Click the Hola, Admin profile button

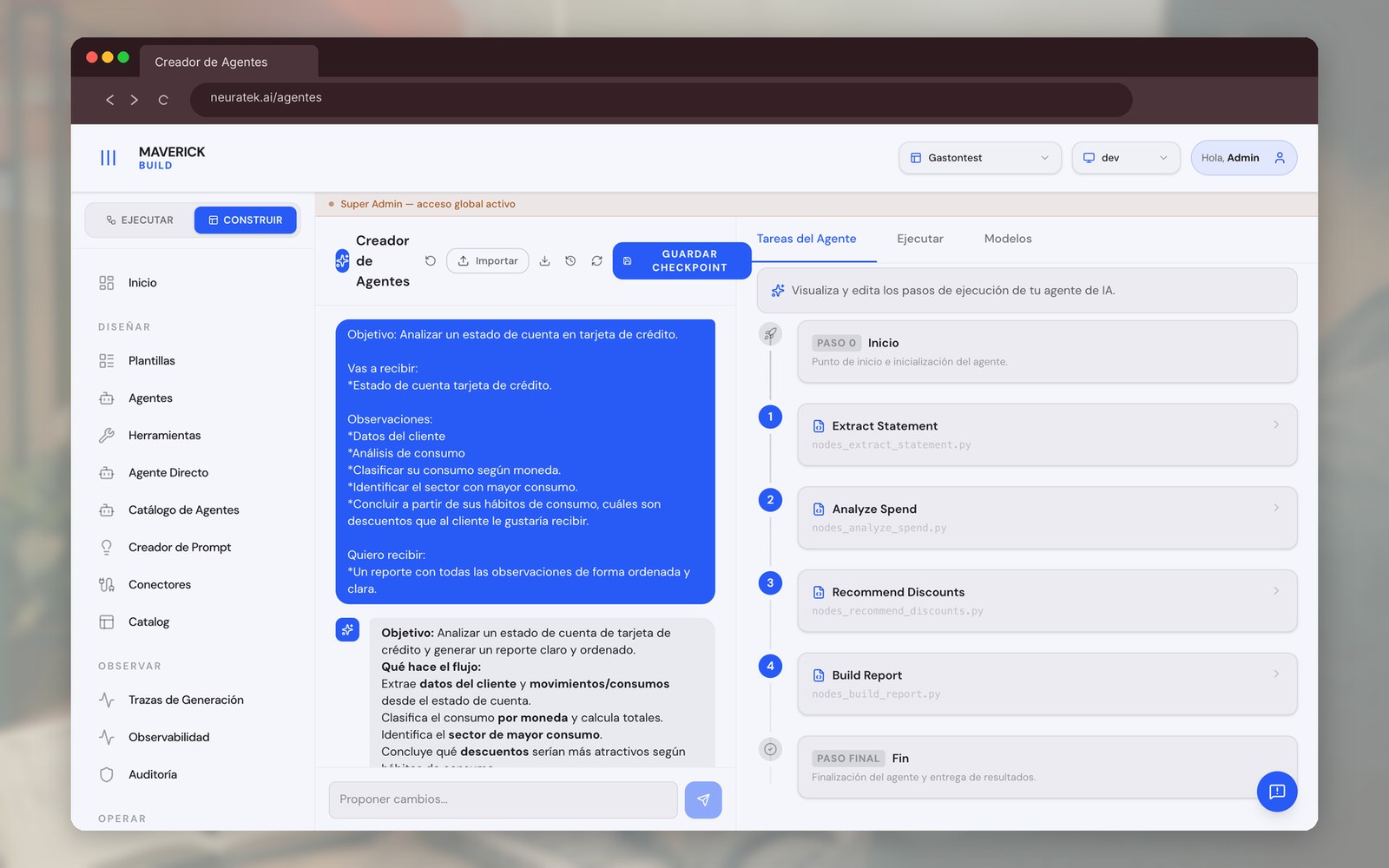(x=1244, y=158)
